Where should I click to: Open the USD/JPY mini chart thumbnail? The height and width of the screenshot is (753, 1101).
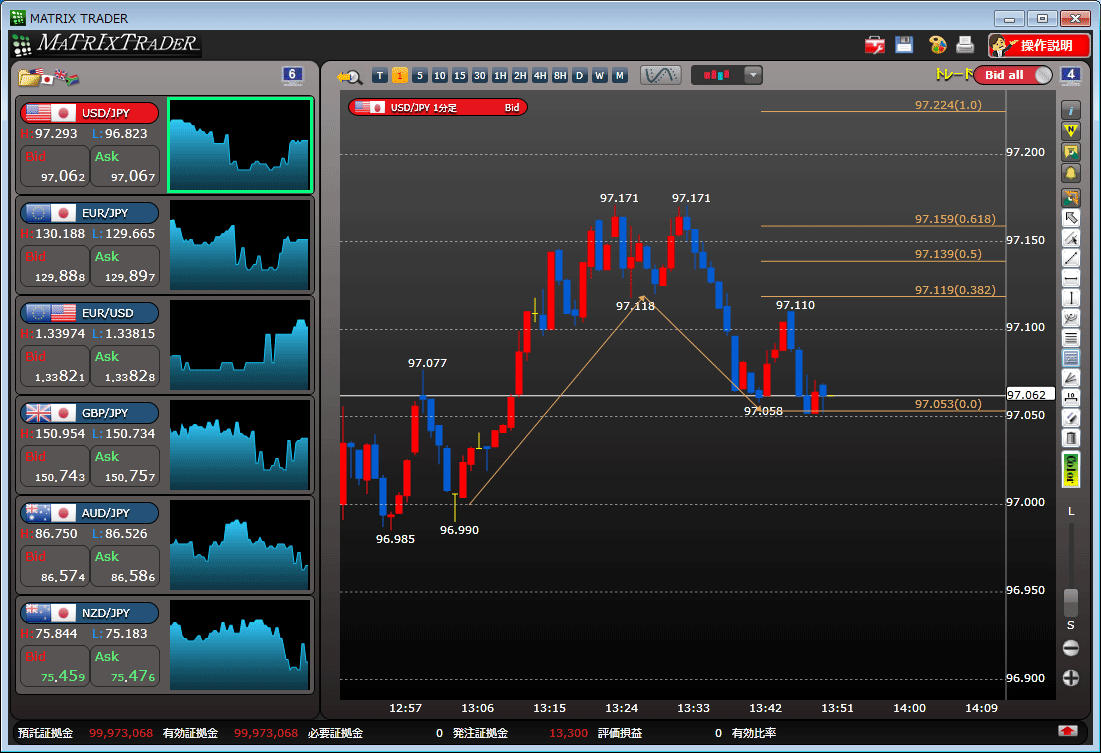240,145
